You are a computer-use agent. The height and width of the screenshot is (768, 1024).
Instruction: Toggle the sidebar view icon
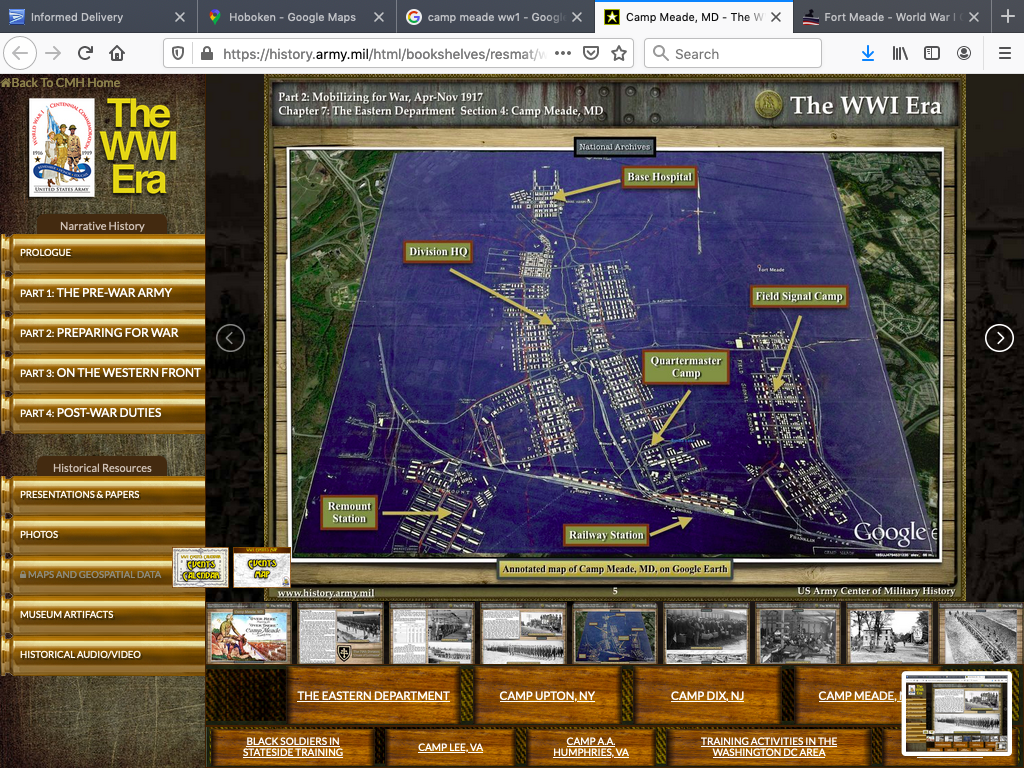click(x=932, y=54)
